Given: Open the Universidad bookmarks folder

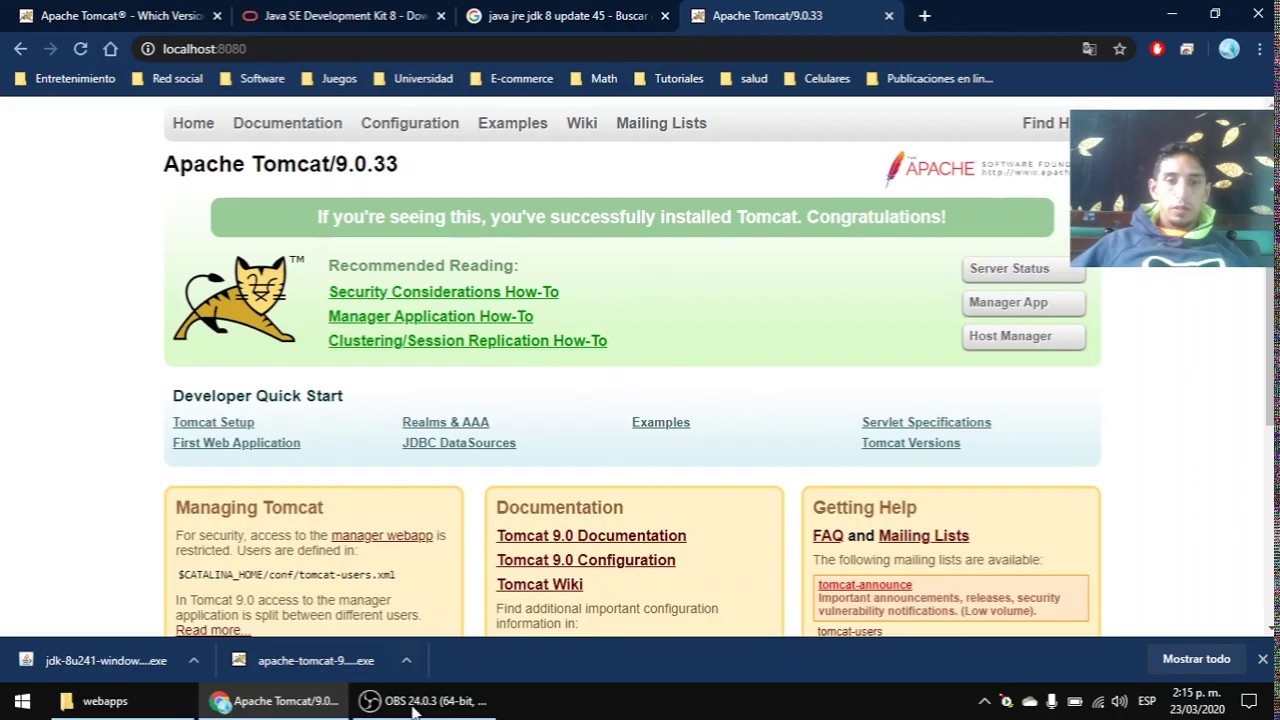Looking at the screenshot, I should [413, 78].
